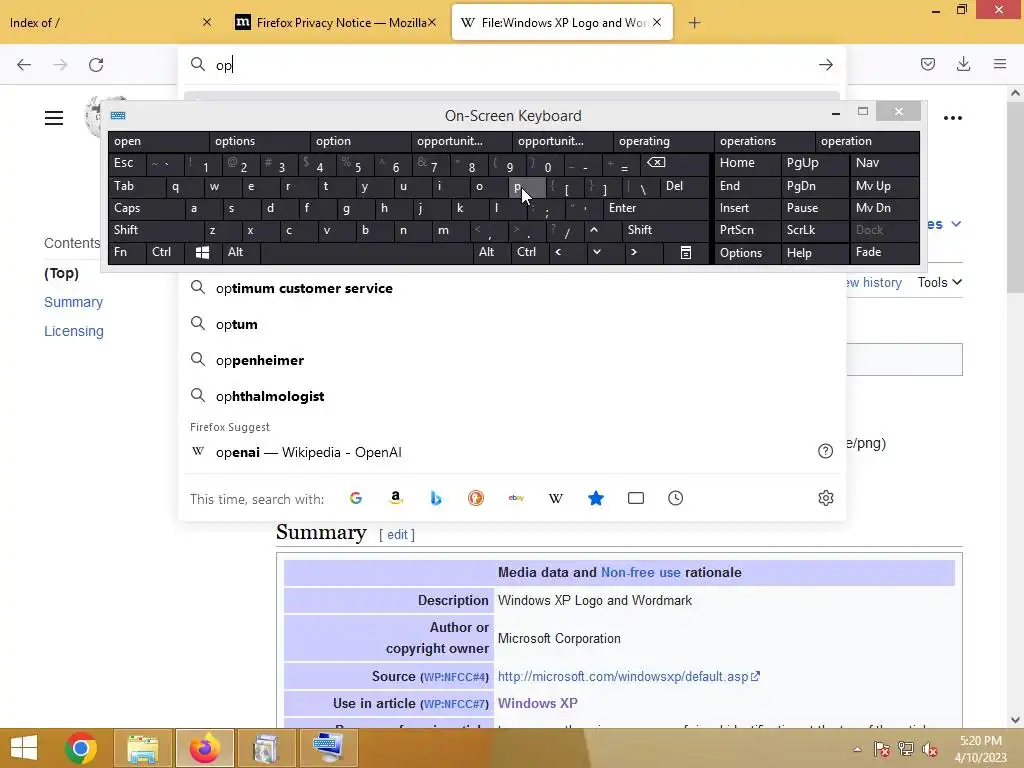Select 'ophthalmologist' search suggestion

click(511, 396)
